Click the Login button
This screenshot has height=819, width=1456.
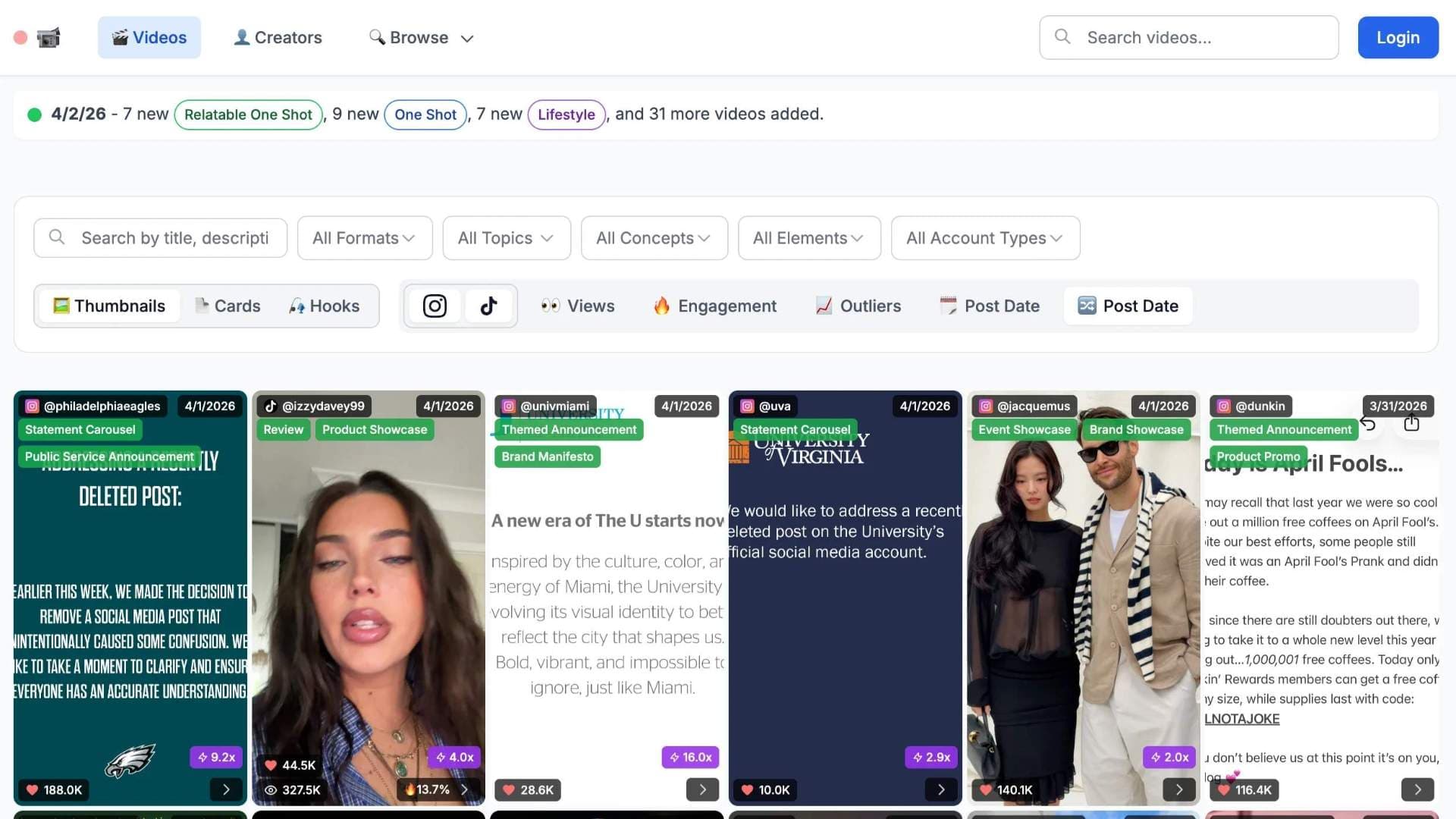tap(1398, 37)
